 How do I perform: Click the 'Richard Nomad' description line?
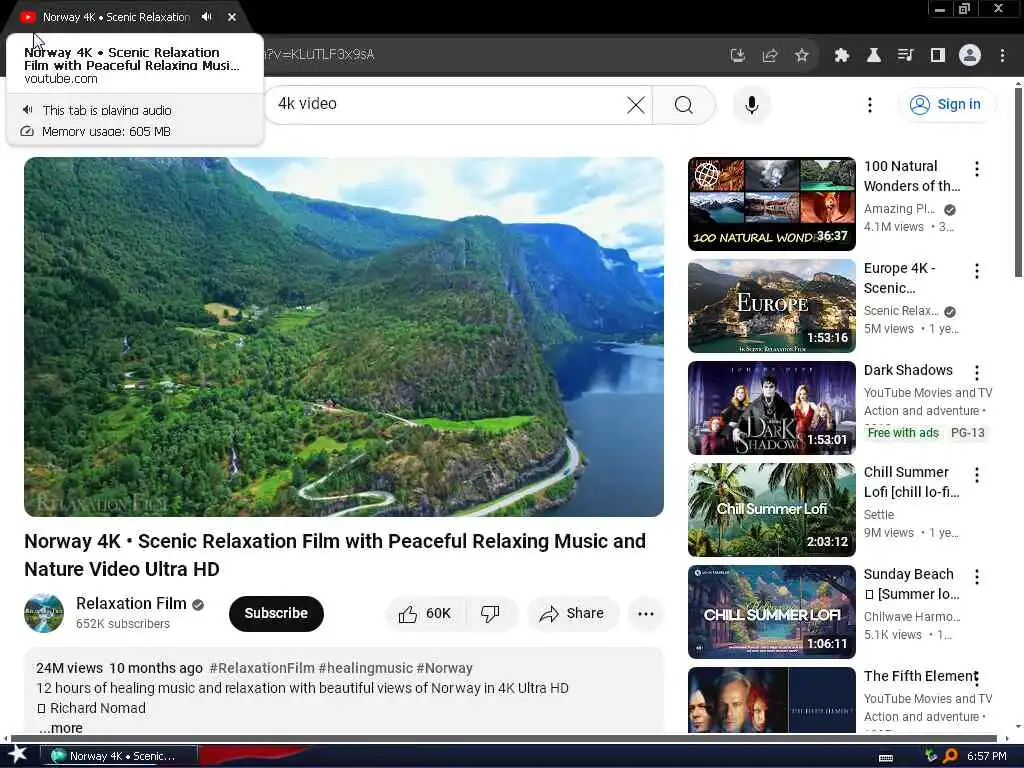click(x=91, y=708)
